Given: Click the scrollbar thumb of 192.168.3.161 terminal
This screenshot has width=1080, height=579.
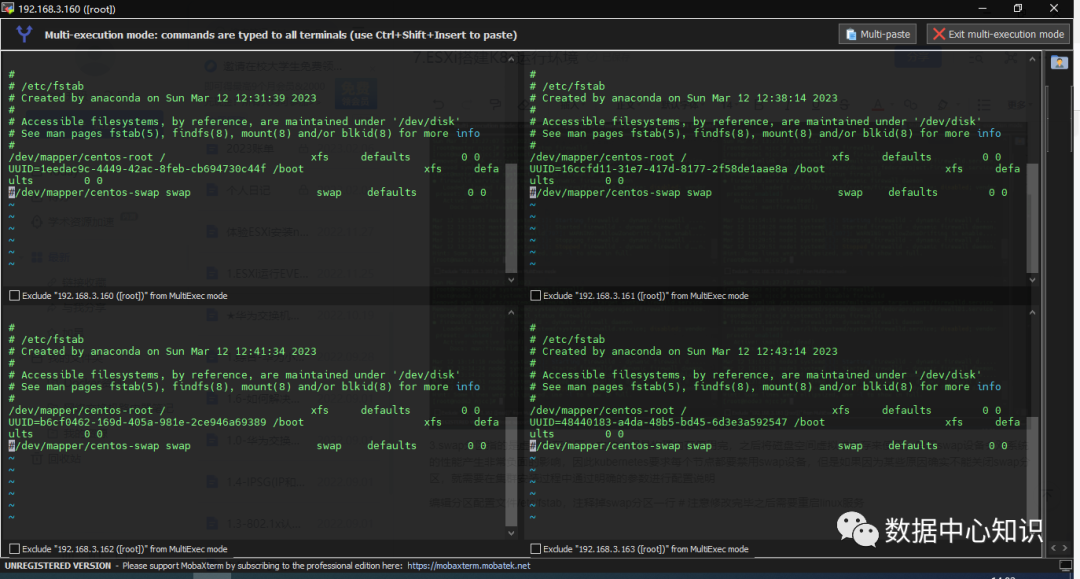Looking at the screenshot, I should (x=1032, y=218).
